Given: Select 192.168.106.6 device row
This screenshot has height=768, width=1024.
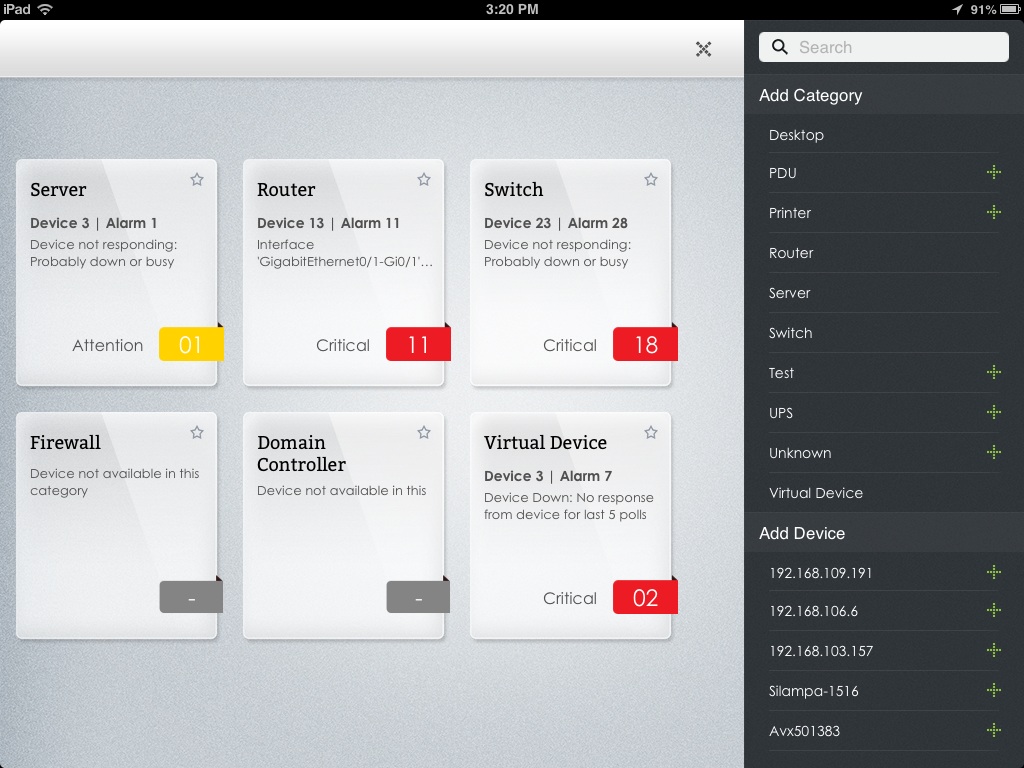Looking at the screenshot, I should click(884, 611).
